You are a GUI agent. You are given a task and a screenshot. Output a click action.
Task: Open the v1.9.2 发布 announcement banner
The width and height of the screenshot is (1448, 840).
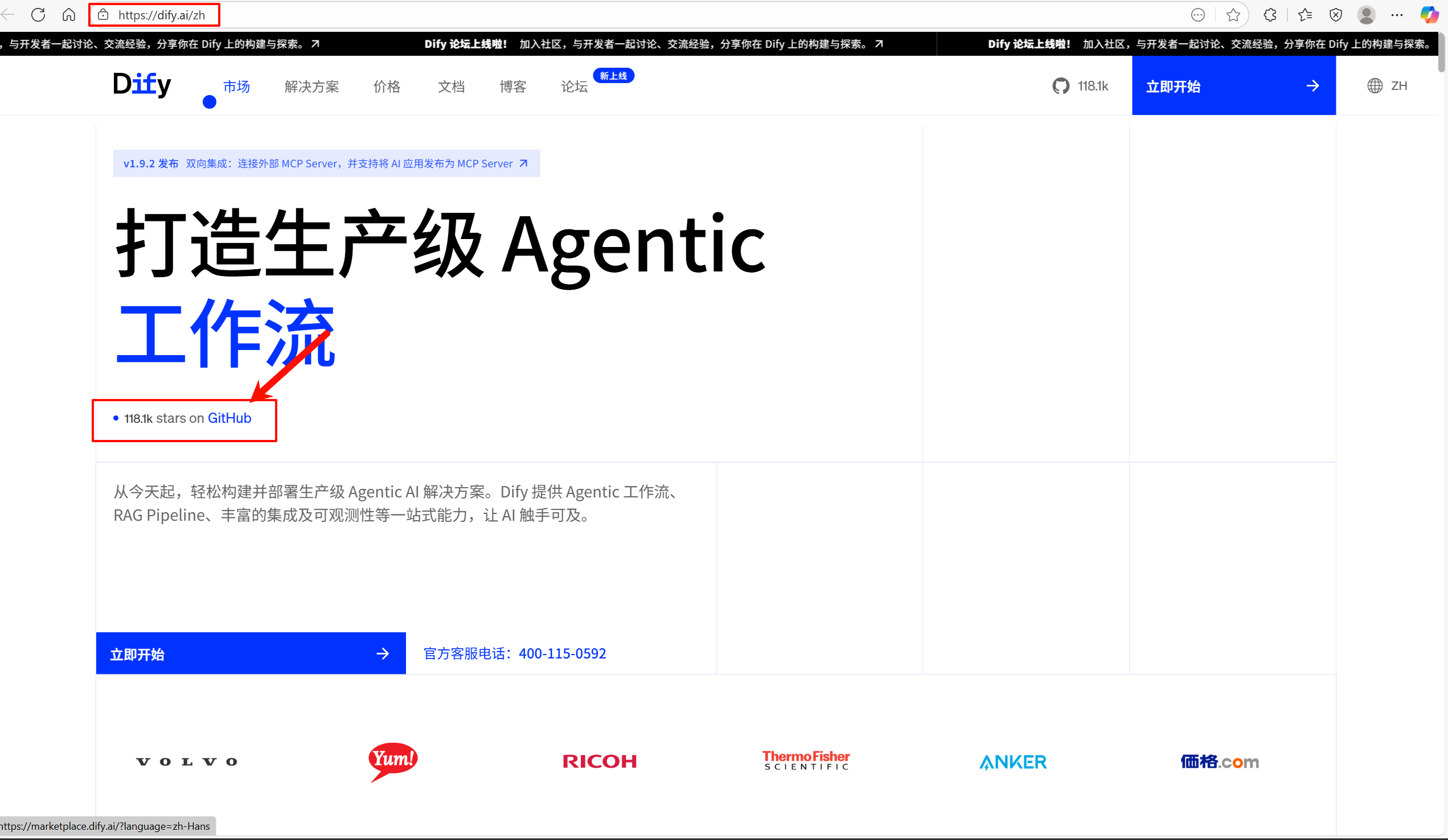point(326,164)
